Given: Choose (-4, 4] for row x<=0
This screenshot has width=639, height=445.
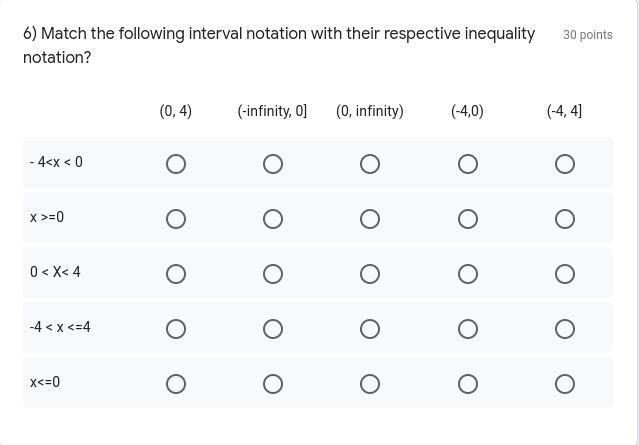Looking at the screenshot, I should [565, 384].
